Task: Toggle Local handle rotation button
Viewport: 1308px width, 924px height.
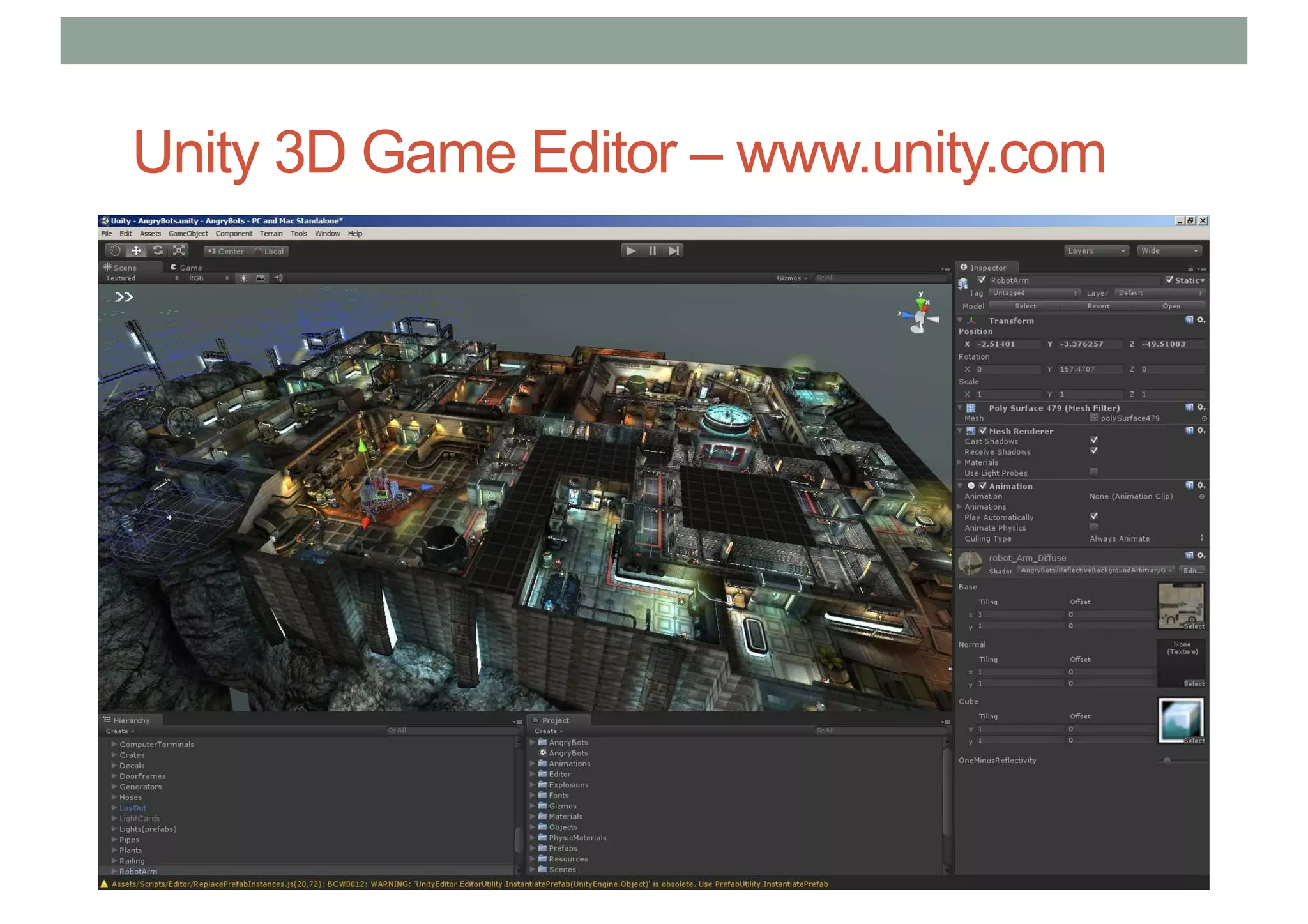Action: pos(269,251)
